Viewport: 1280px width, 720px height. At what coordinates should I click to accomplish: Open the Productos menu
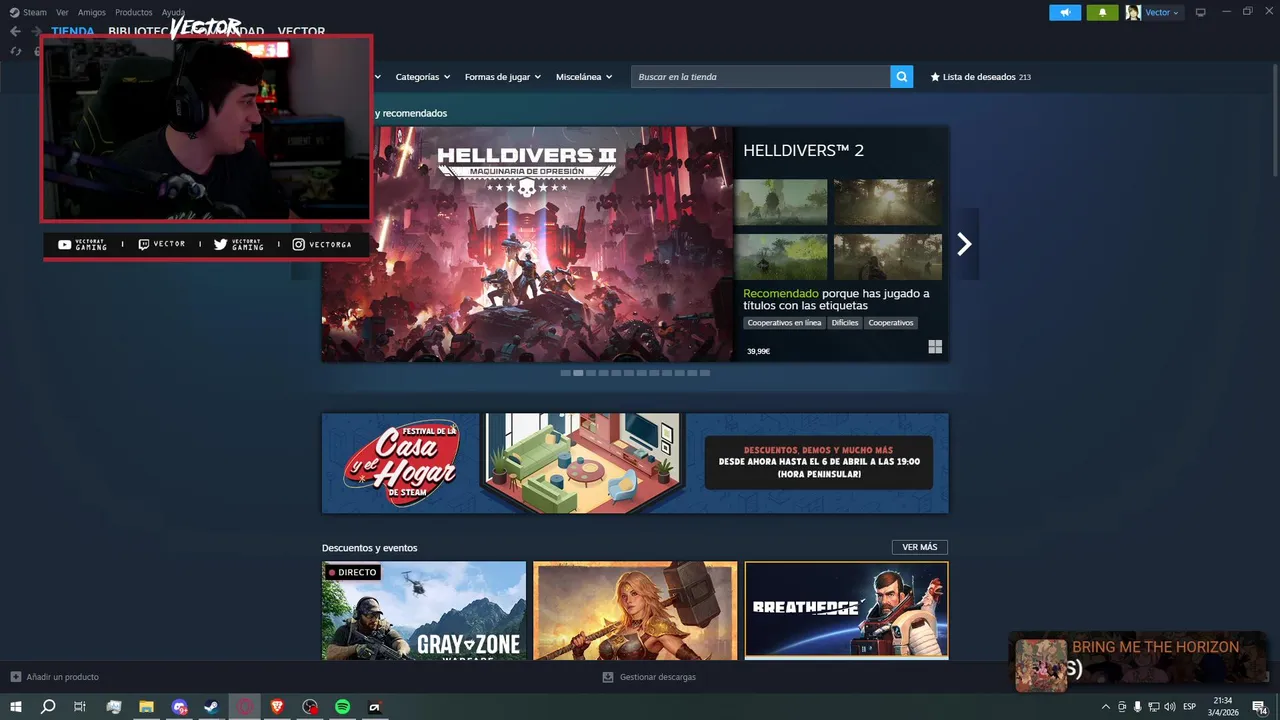click(x=134, y=12)
